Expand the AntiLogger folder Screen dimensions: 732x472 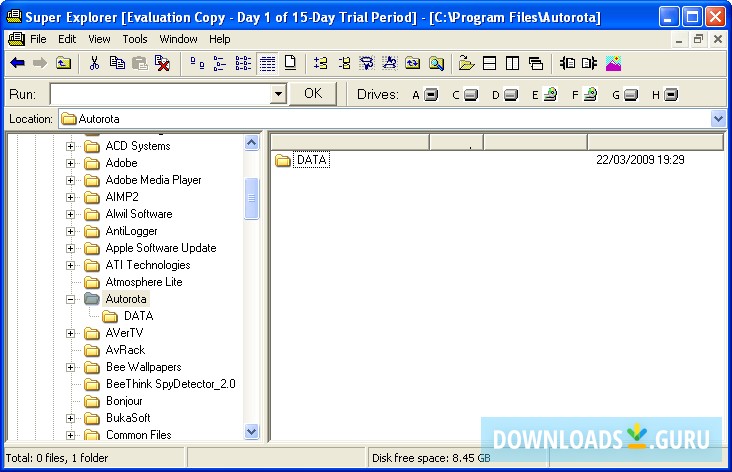[70, 232]
